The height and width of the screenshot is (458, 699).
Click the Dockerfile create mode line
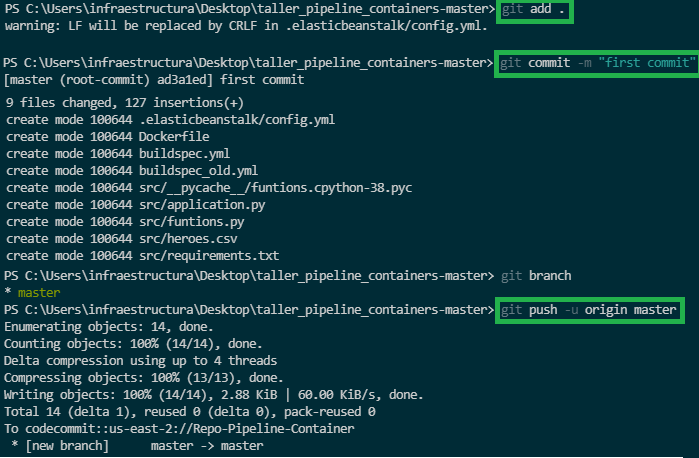coord(108,137)
